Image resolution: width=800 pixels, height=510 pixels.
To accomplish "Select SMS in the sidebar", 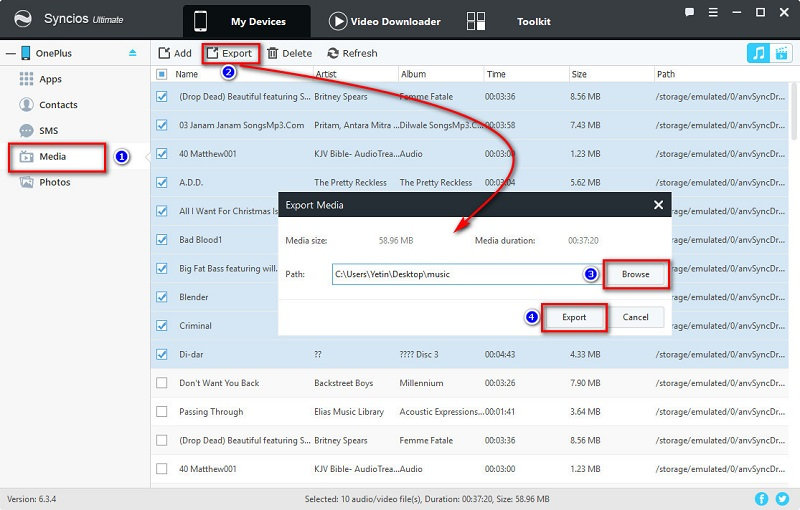I will [x=48, y=131].
